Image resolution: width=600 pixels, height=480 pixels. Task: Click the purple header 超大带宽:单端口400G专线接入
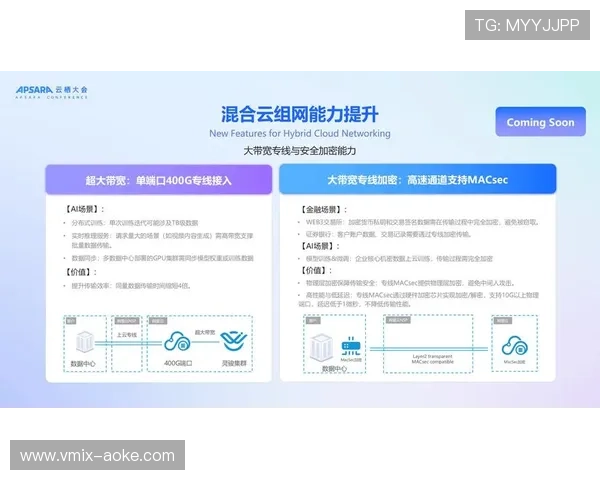tap(158, 180)
